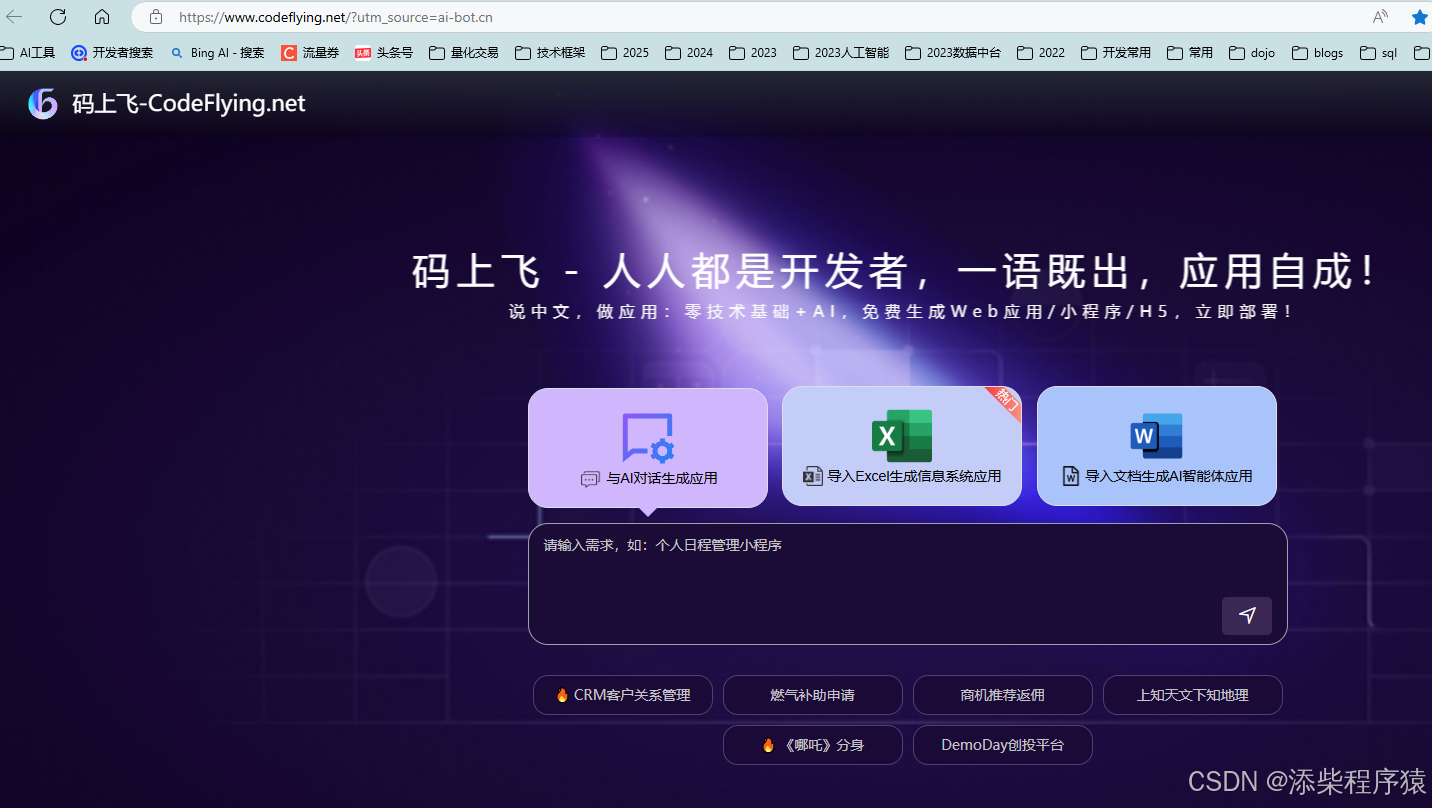Screen dimensions: 1432x808
Task: Expand the 技术框架 bookmark folder
Action: click(x=550, y=53)
